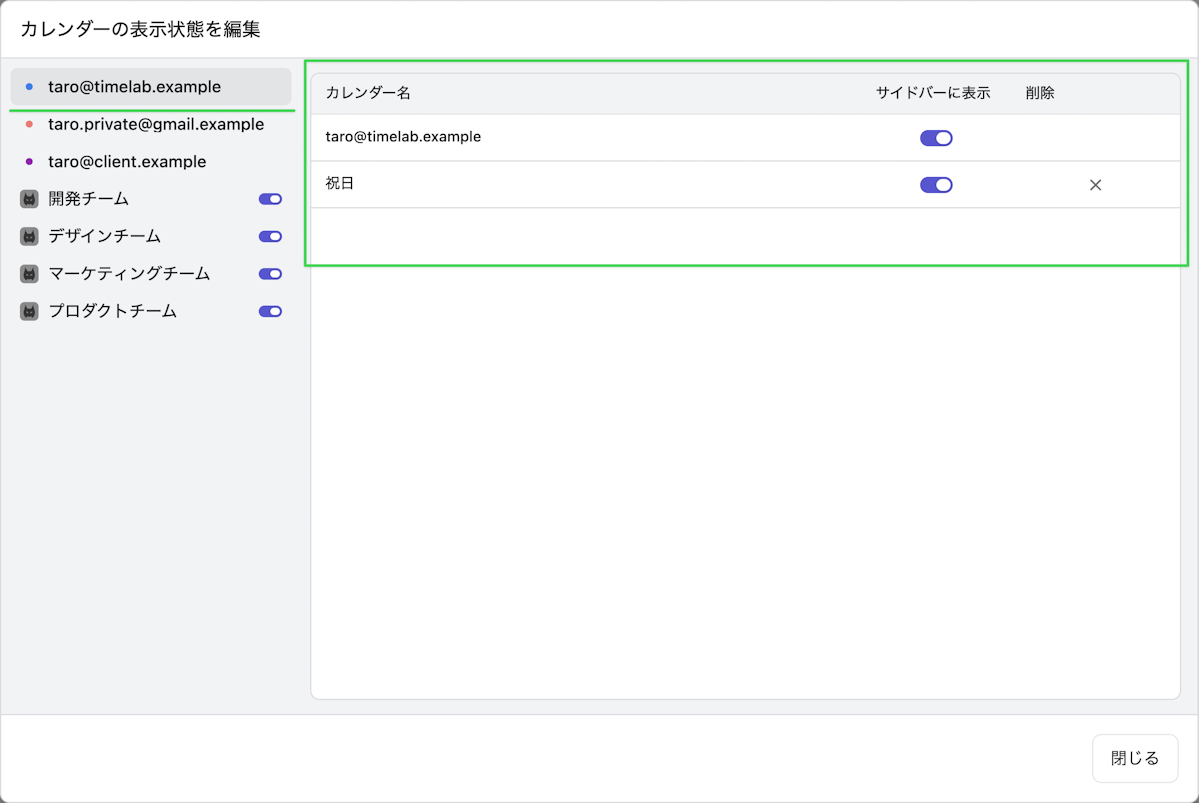This screenshot has width=1199, height=803.
Task: Click red color dot of taro.private@gmail.example
Action: [x=29, y=124]
